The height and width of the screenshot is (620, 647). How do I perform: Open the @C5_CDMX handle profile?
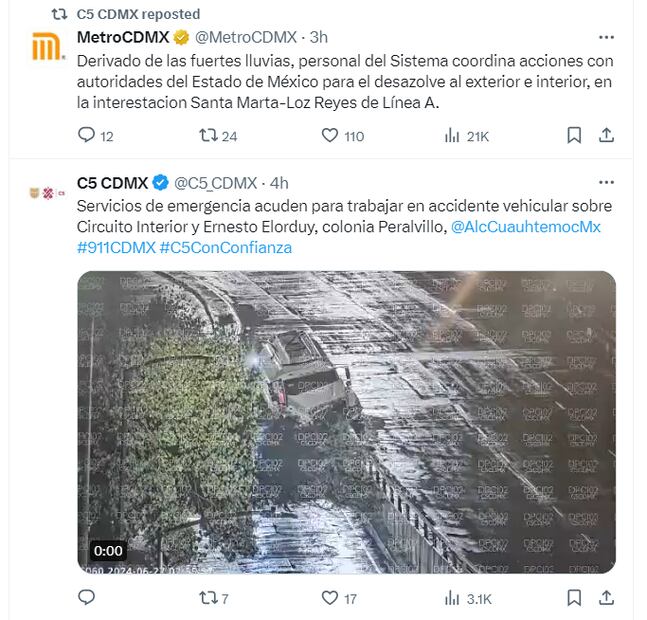click(215, 183)
